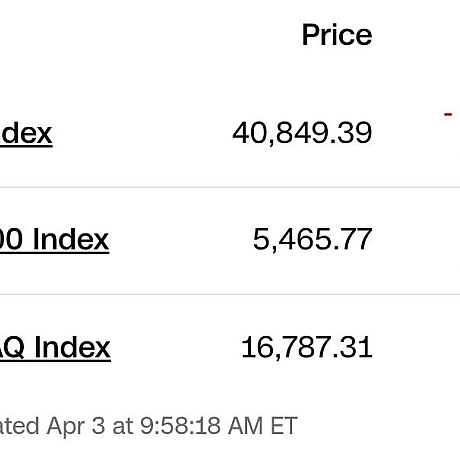Open the partially visible "dex" link in top row
Screen dimensions: 460x460
click(x=26, y=134)
